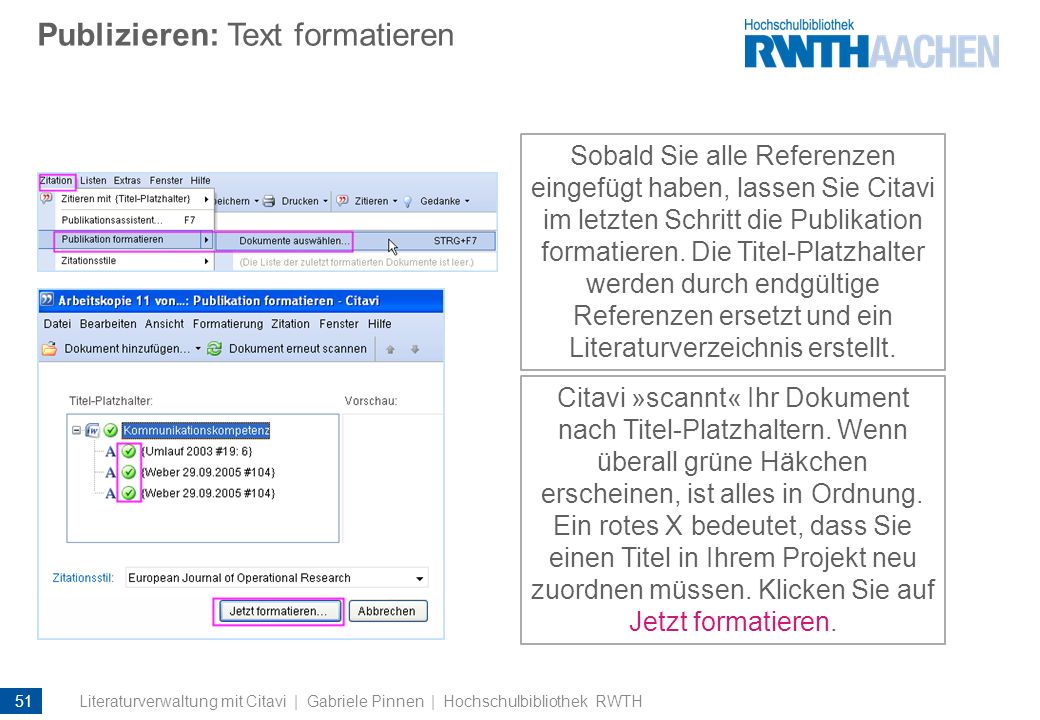1040x720 pixels.
Task: Open the Datei menu in the Citavi dialog
Action: [57, 324]
